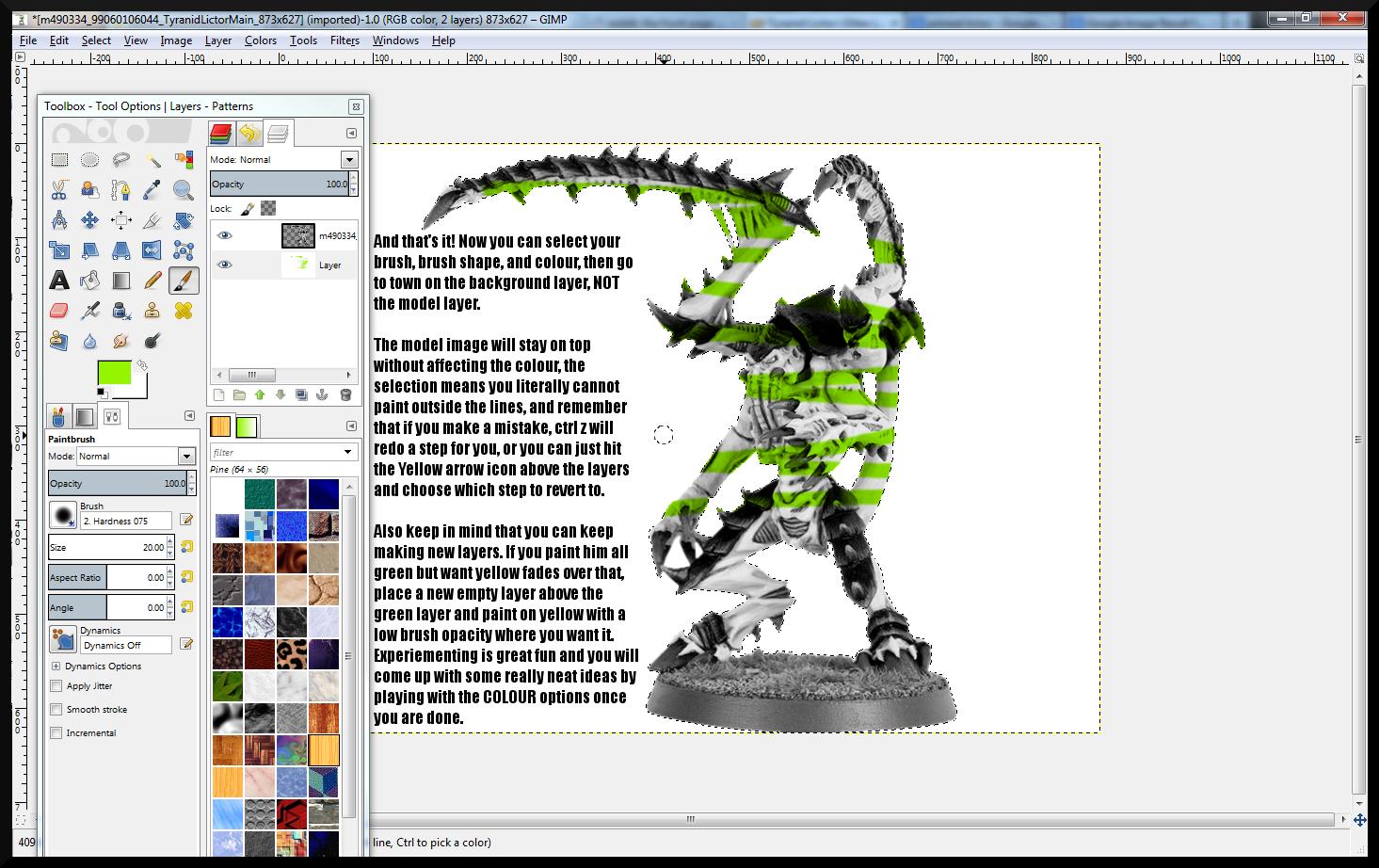The height and width of the screenshot is (868, 1379).
Task: Open the File menu
Action: tap(28, 40)
